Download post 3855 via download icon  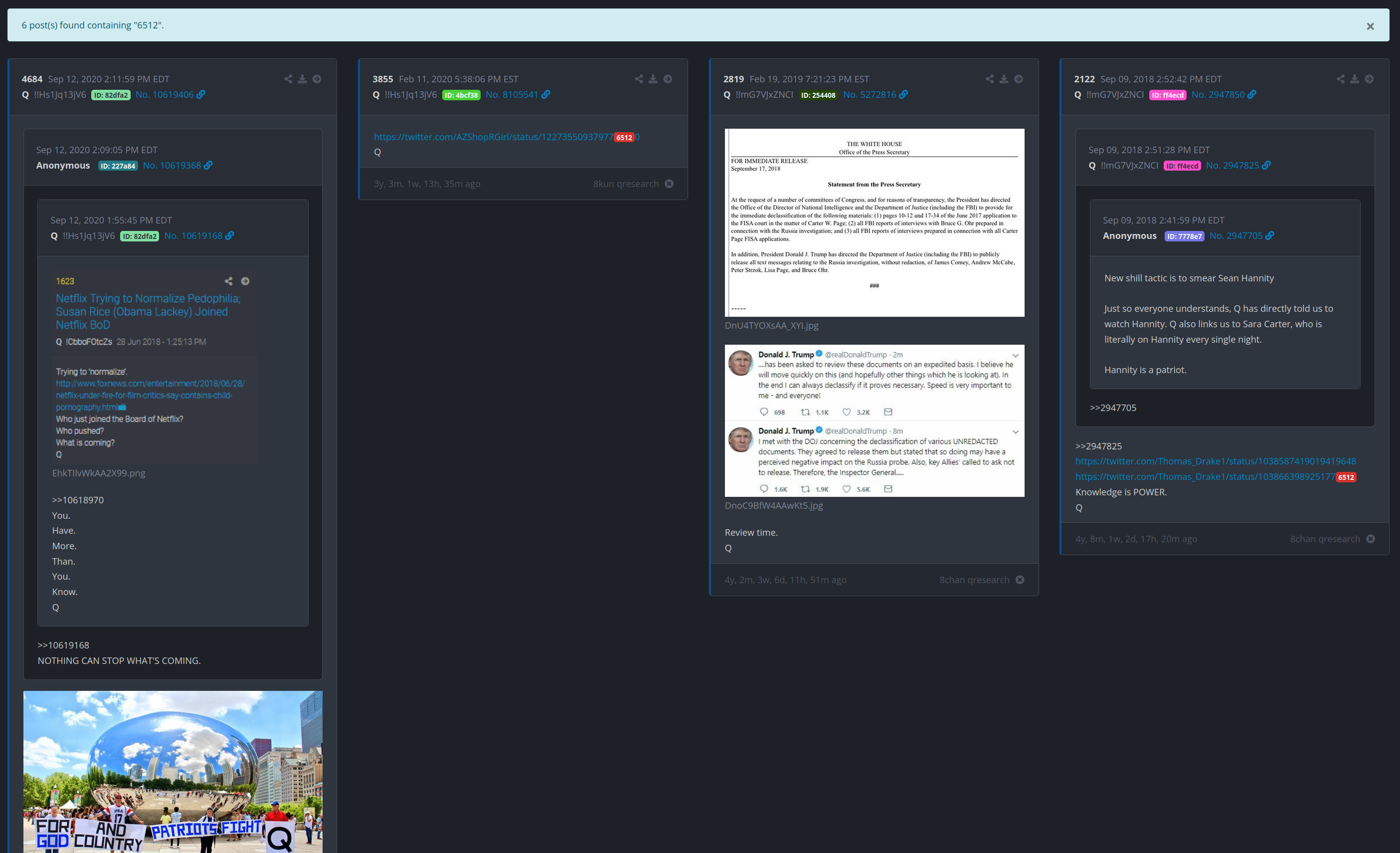(653, 79)
